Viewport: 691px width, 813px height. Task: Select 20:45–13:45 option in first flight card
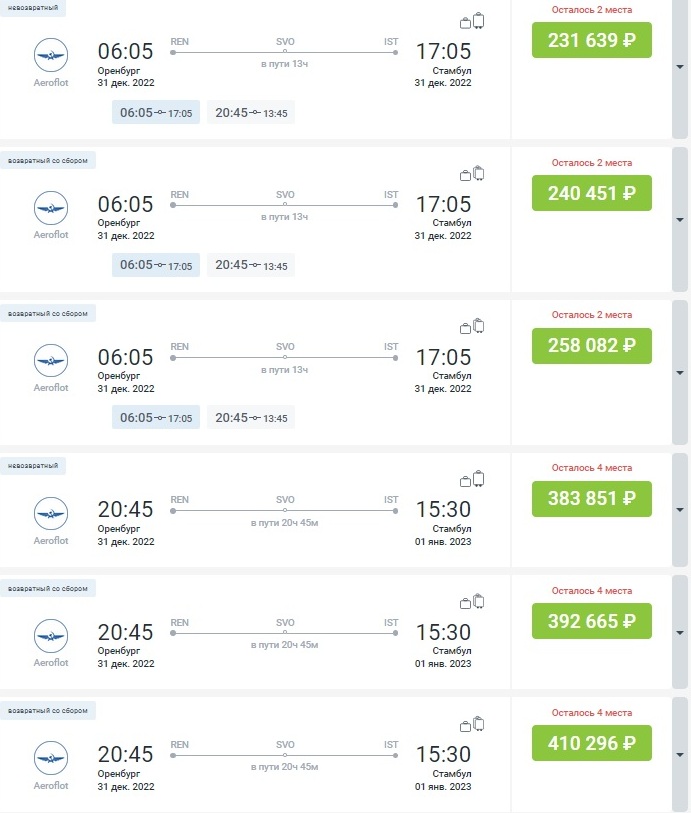(x=251, y=113)
